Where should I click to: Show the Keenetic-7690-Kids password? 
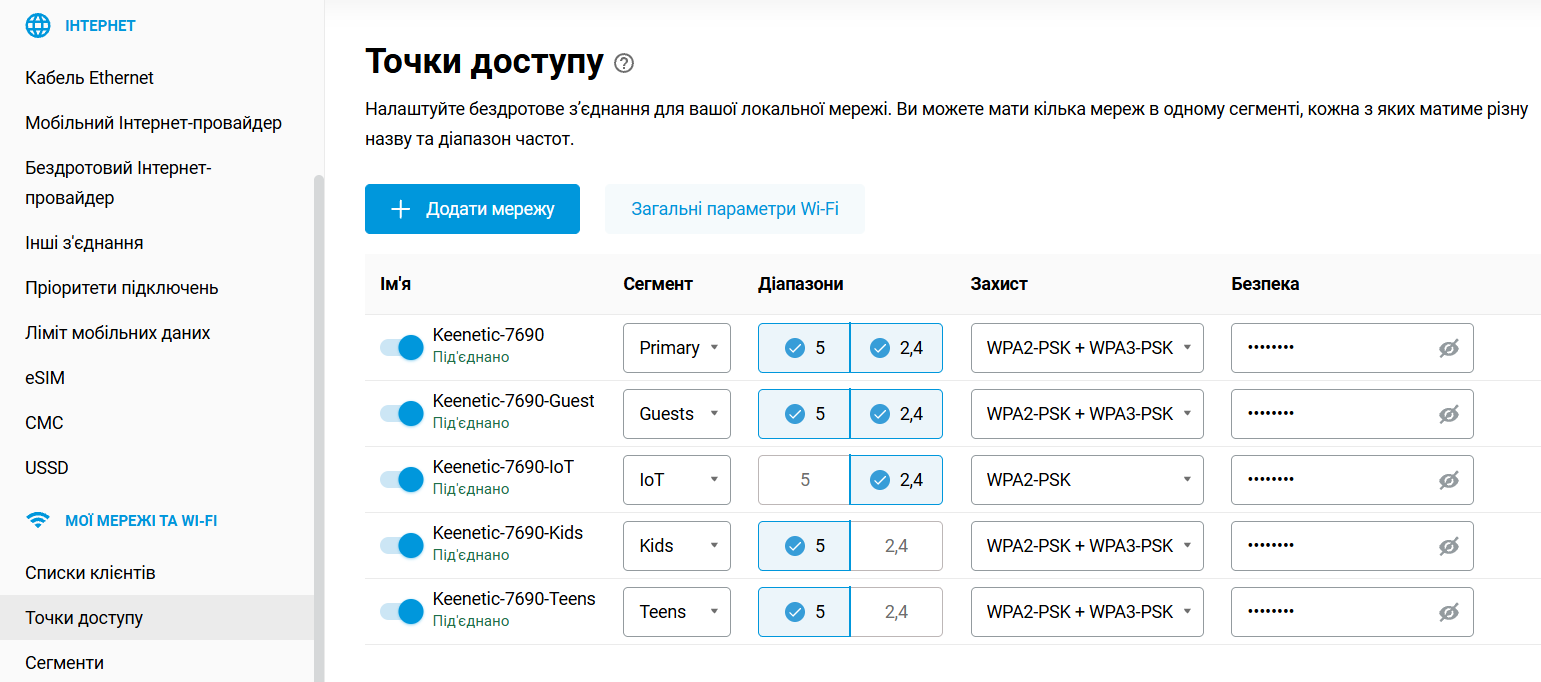pos(1449,546)
